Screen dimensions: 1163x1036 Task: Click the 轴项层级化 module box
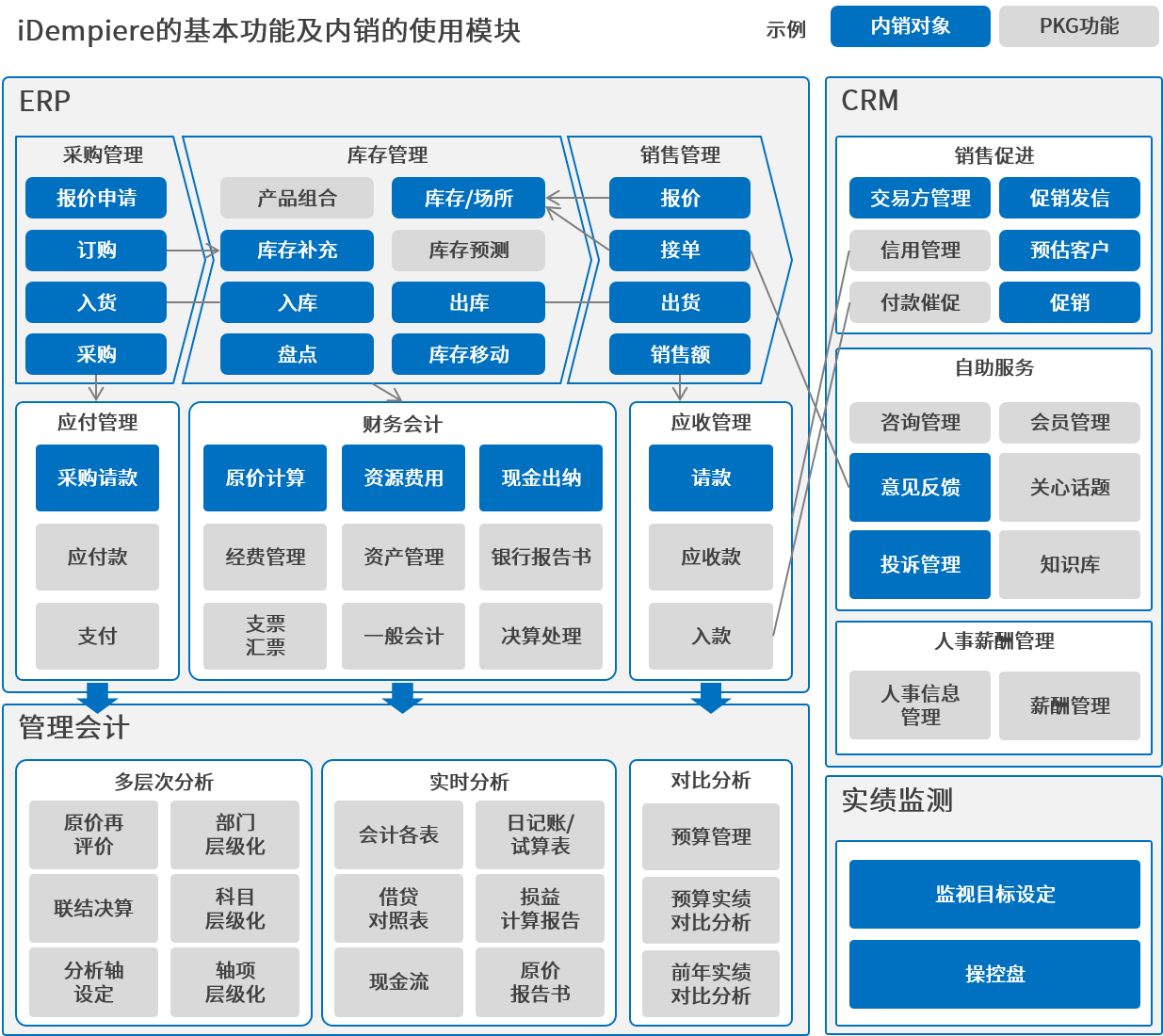[234, 982]
